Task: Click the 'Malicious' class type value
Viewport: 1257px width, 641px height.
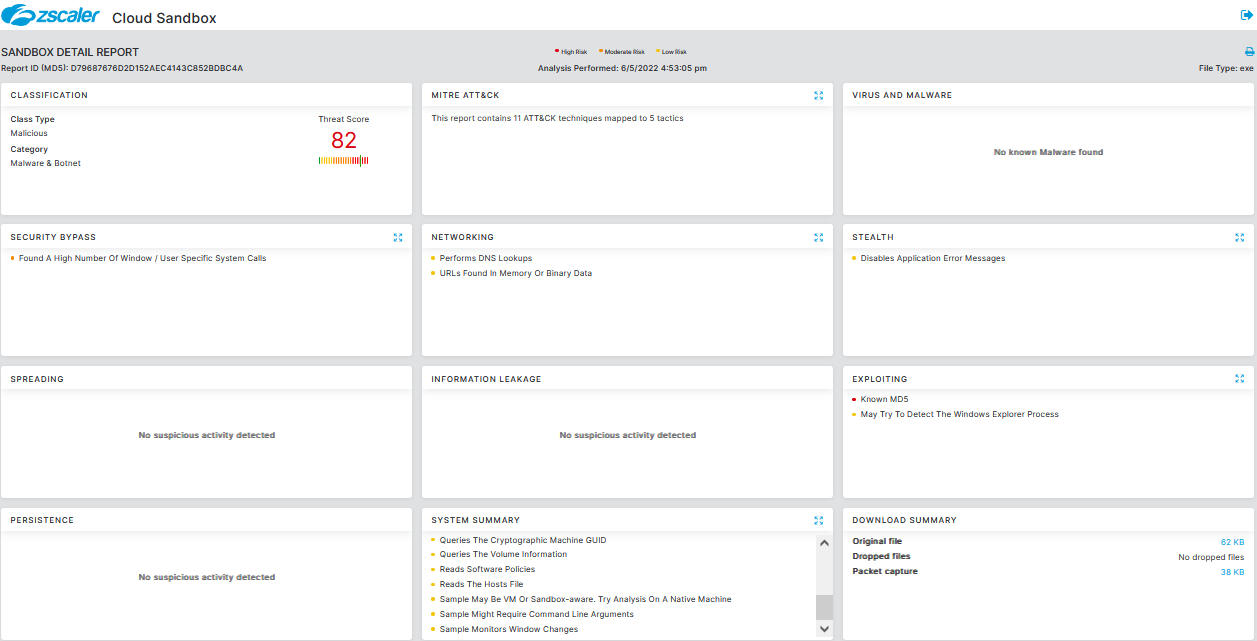Action: tap(29, 133)
